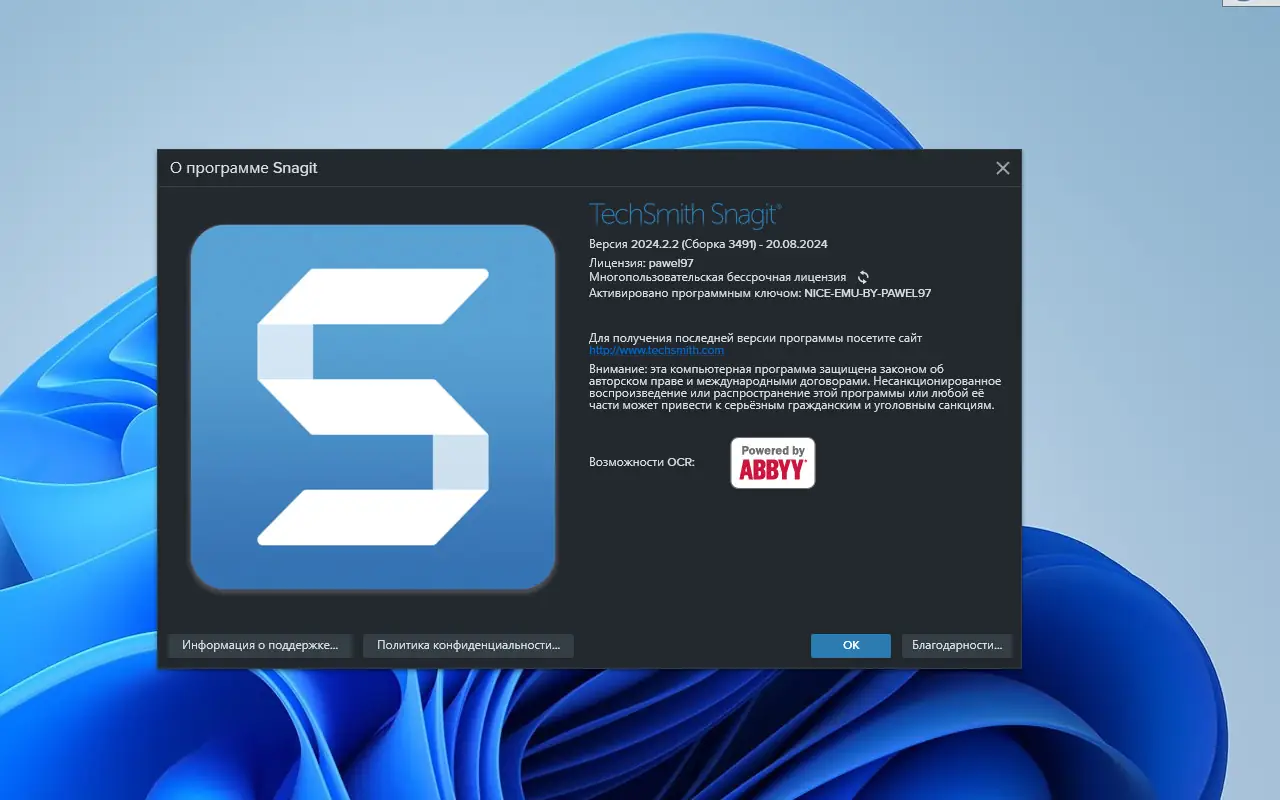Screen dimensions: 1280x800
Task: Click the Многопользовательская бессрочная лицензия text
Action: click(718, 277)
